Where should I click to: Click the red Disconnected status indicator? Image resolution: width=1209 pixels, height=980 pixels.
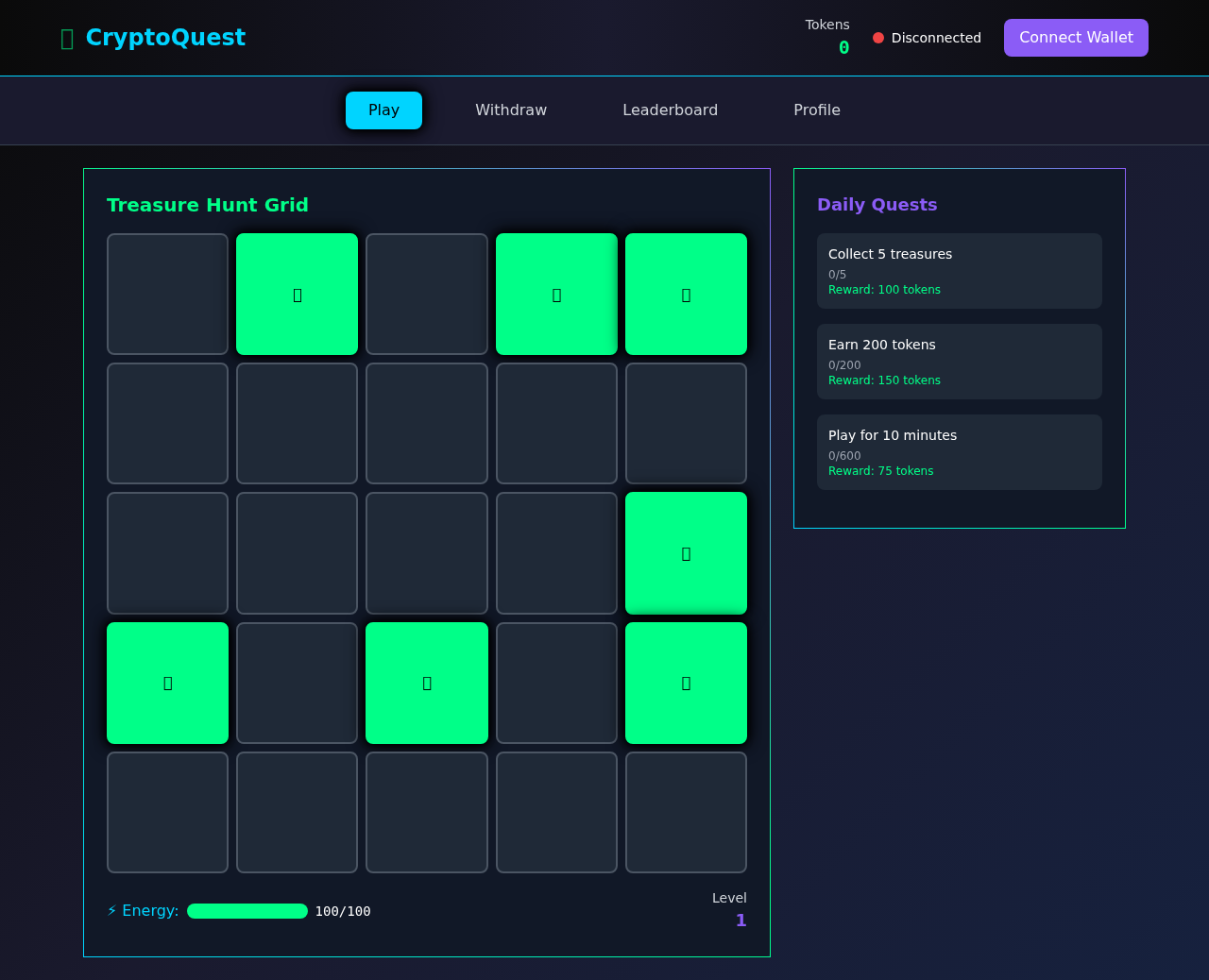[877, 38]
